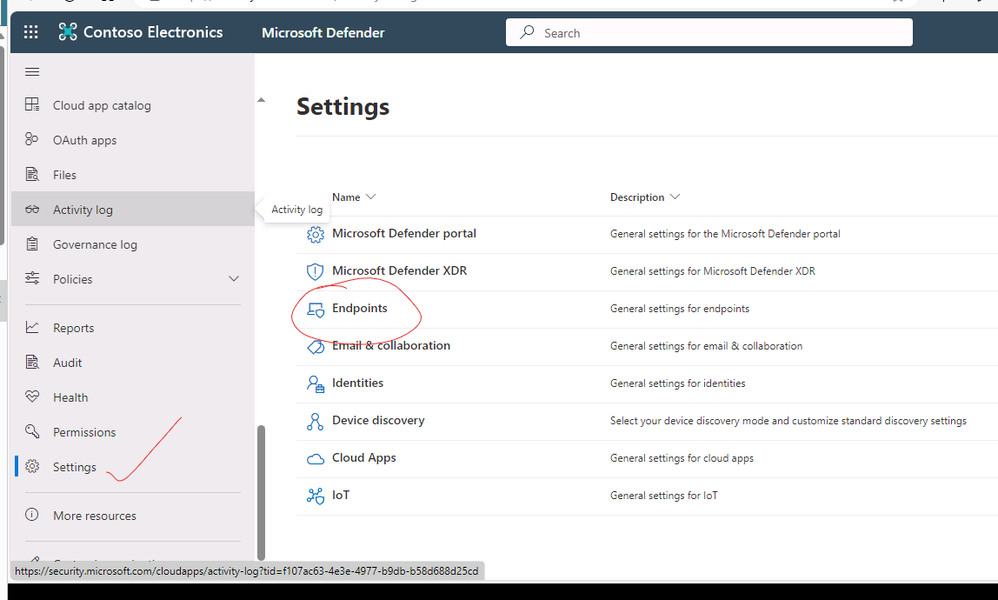Open Reports from the sidebar

click(x=73, y=328)
